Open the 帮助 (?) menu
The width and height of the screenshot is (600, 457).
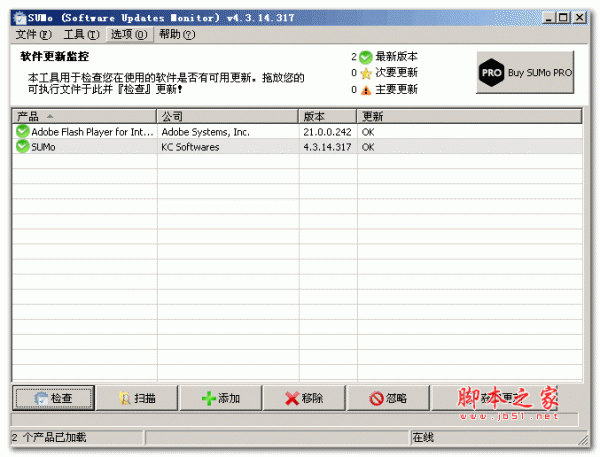point(177,34)
